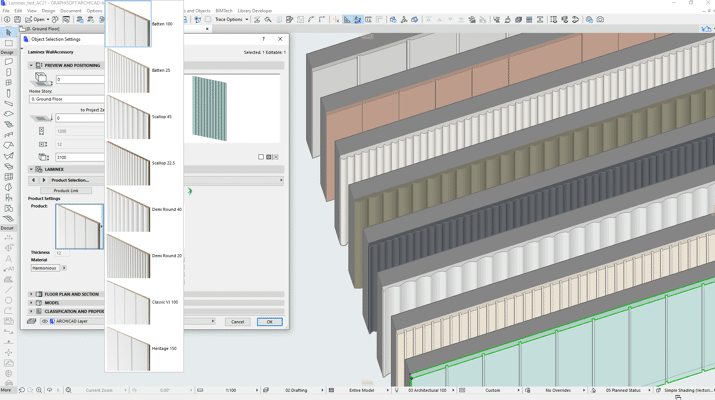
Task: Click the Wall tool icon
Action: pyautogui.click(x=9, y=62)
